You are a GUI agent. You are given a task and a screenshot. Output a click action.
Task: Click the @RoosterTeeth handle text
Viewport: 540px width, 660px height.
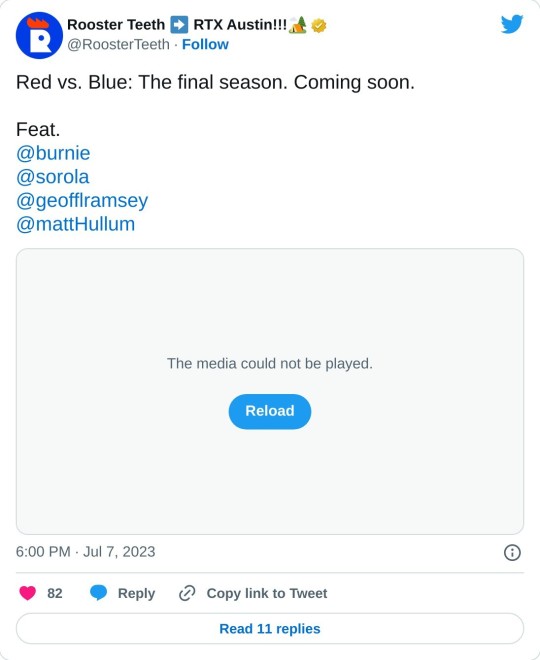click(118, 44)
